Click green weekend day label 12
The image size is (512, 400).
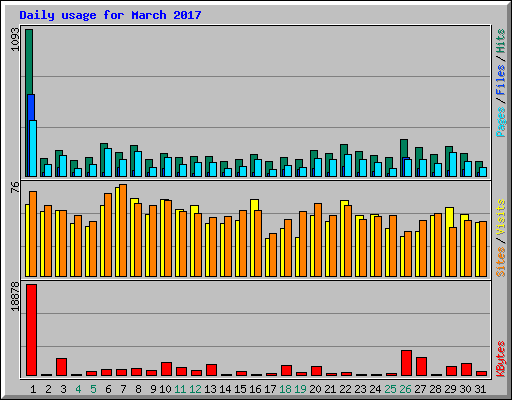pyautogui.click(x=195, y=389)
